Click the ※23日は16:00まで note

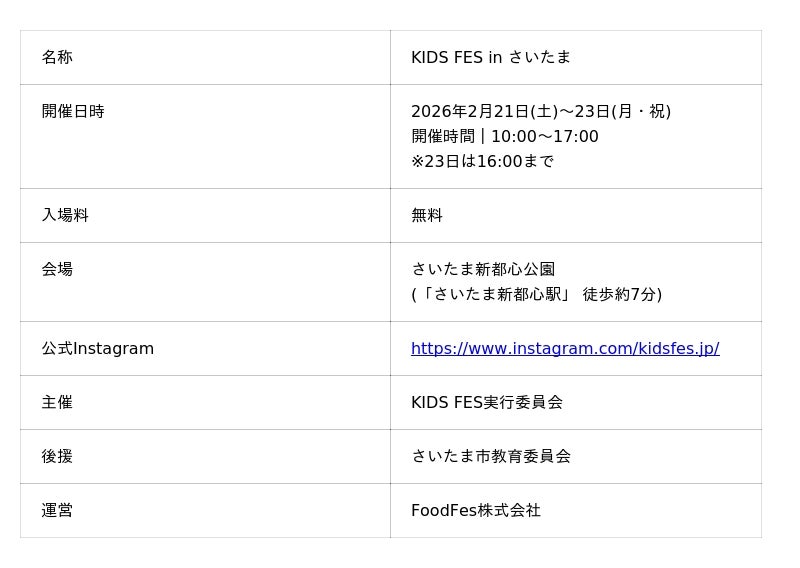click(x=482, y=162)
